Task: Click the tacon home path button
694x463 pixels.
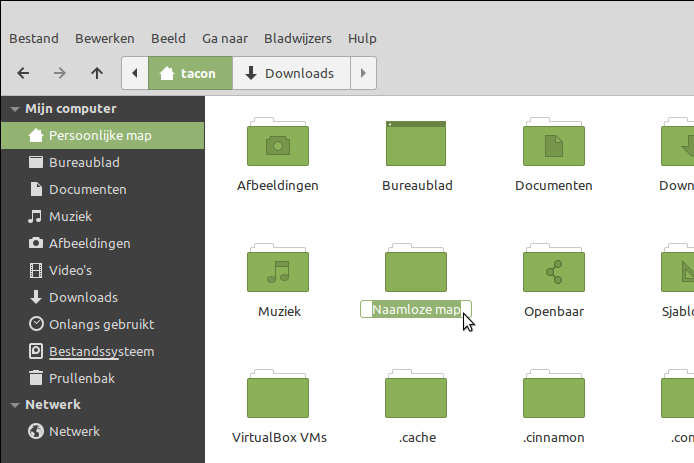Action: point(190,73)
